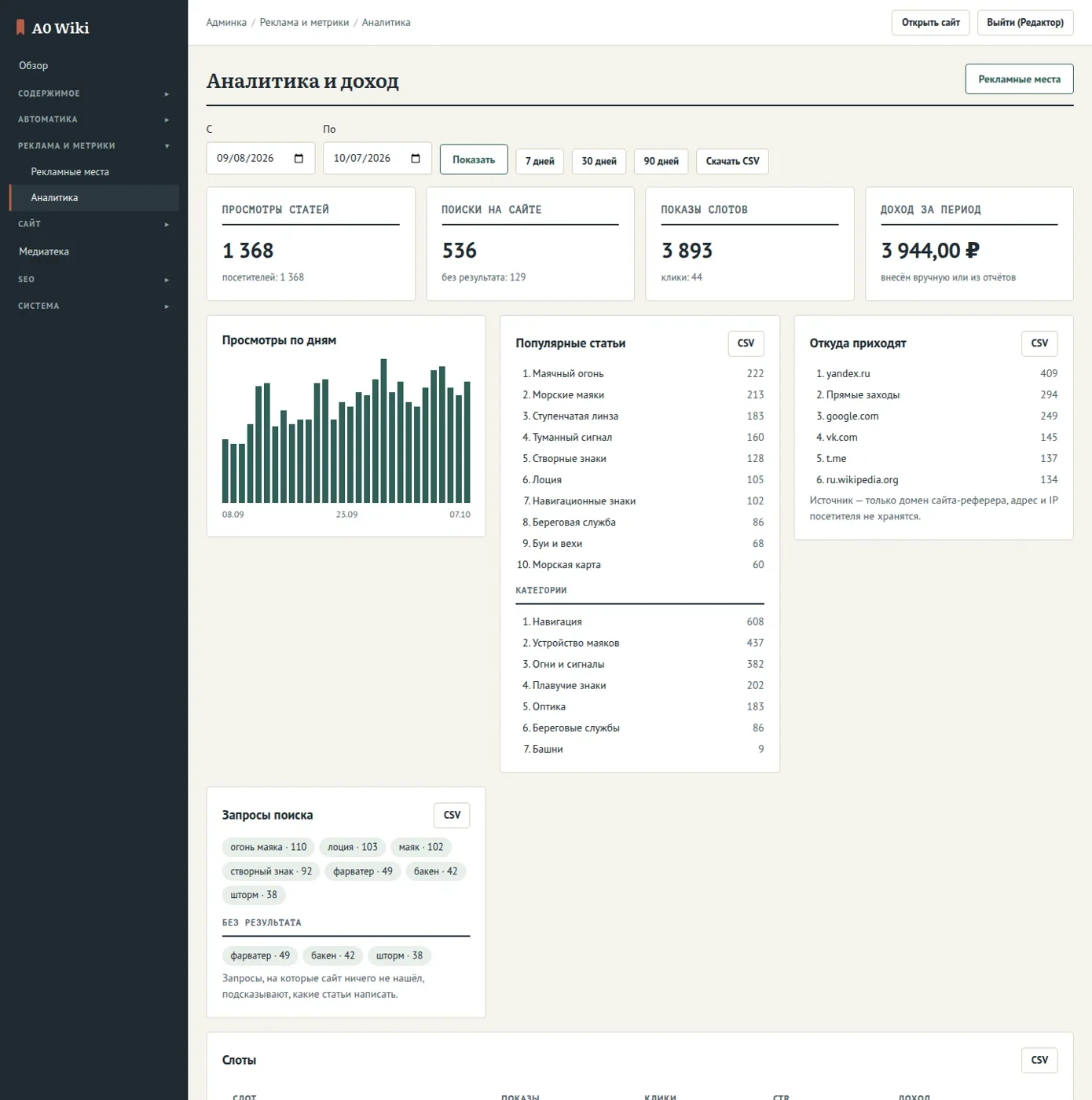Open the calendar picker in the end date field
The height and width of the screenshot is (1100, 1092).
click(416, 159)
